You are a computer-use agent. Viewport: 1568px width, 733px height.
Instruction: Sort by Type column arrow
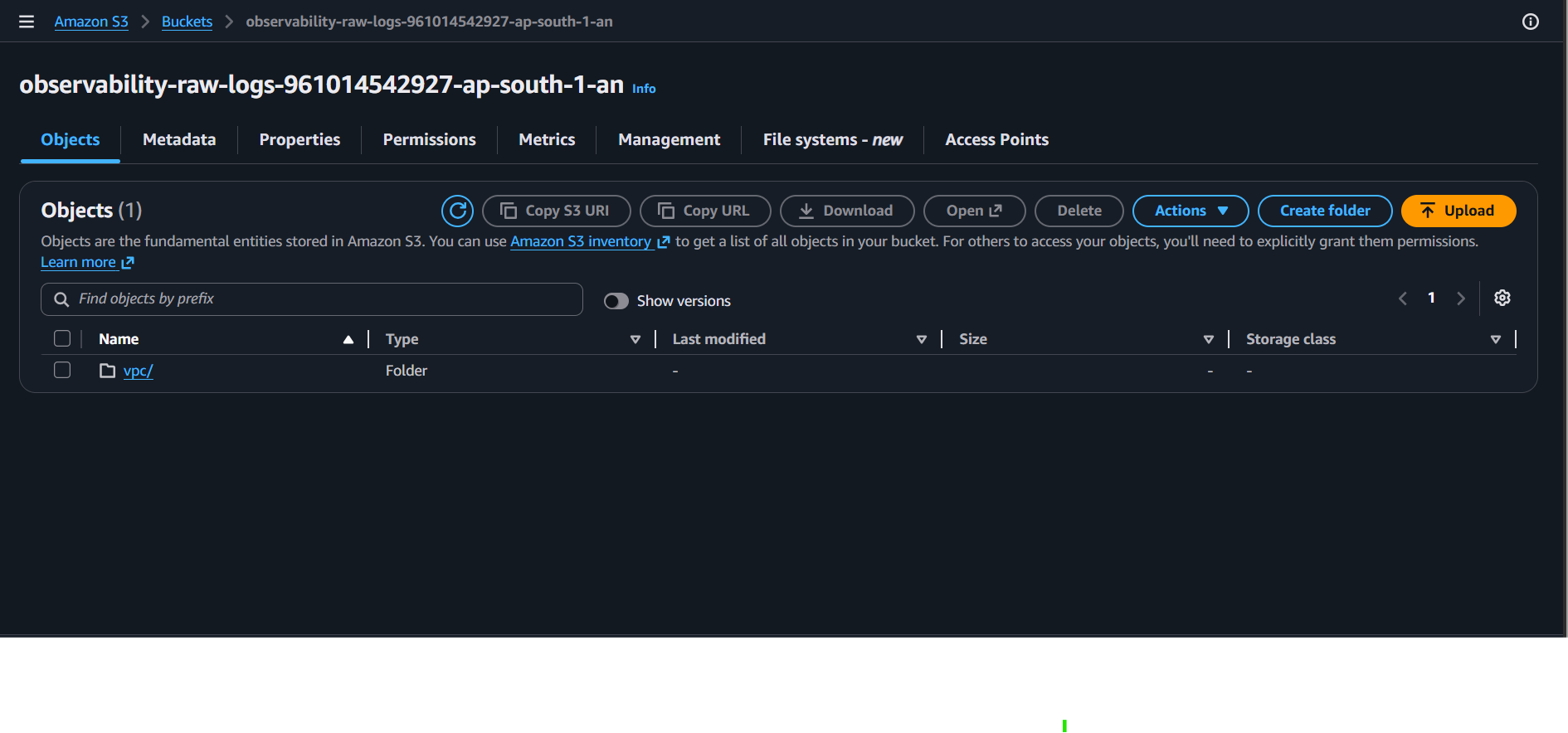(x=635, y=339)
